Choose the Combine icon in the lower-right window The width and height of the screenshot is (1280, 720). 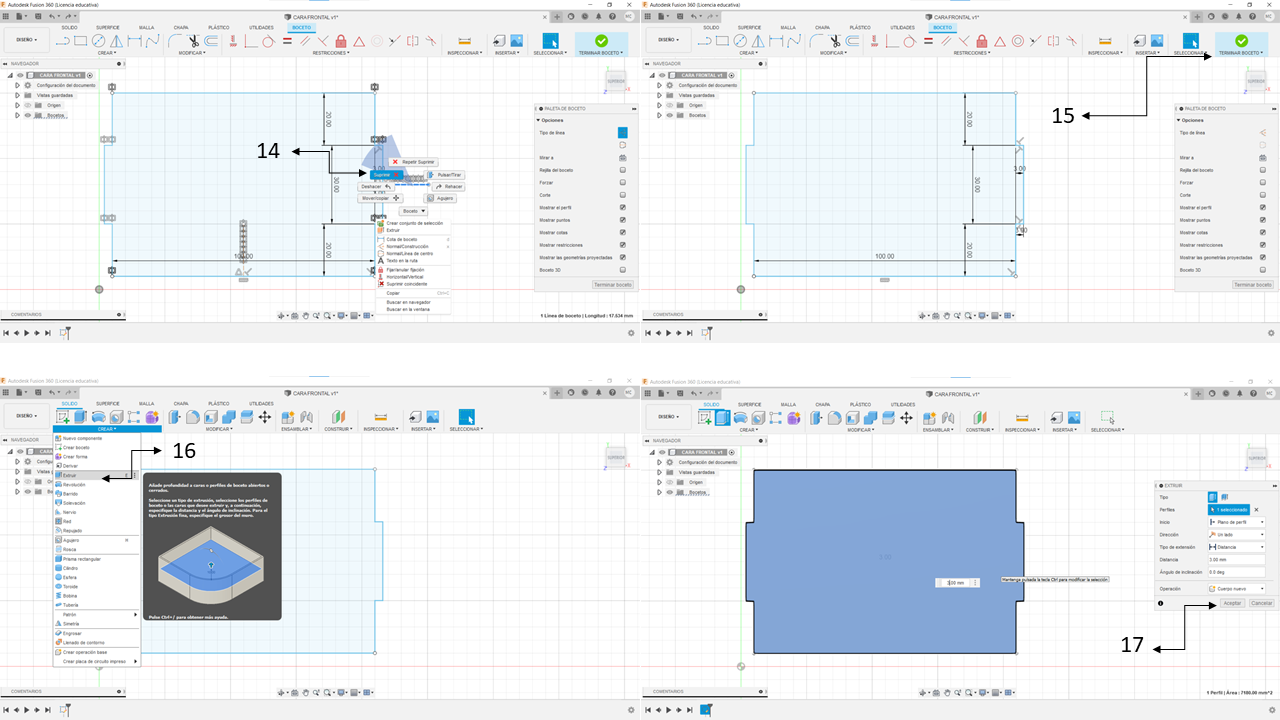click(873, 417)
